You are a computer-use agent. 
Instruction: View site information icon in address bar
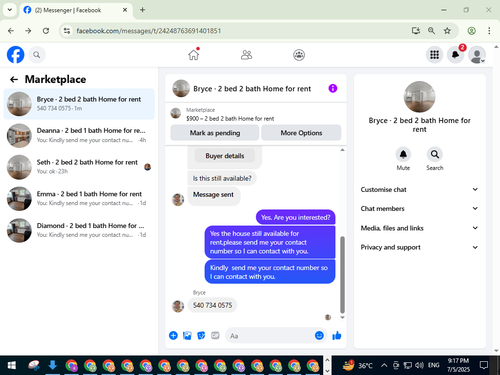click(67, 31)
